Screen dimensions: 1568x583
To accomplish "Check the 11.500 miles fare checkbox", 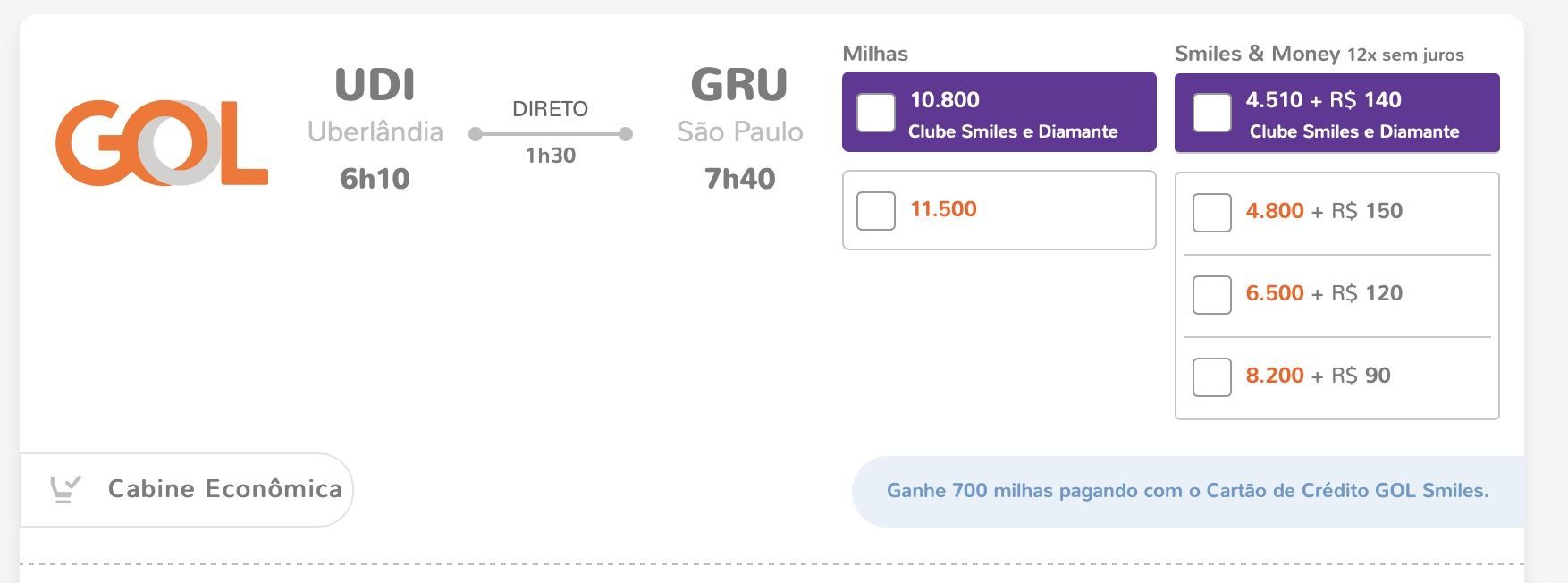I will 876,211.
